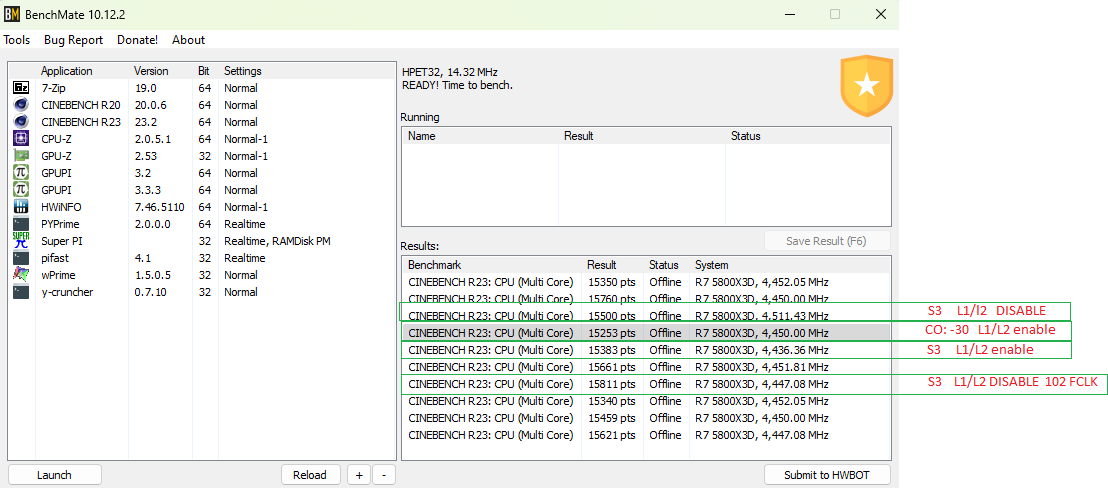Click the PYPrime Realtime settings cell
This screenshot has width=1108, height=488.
(x=242, y=224)
